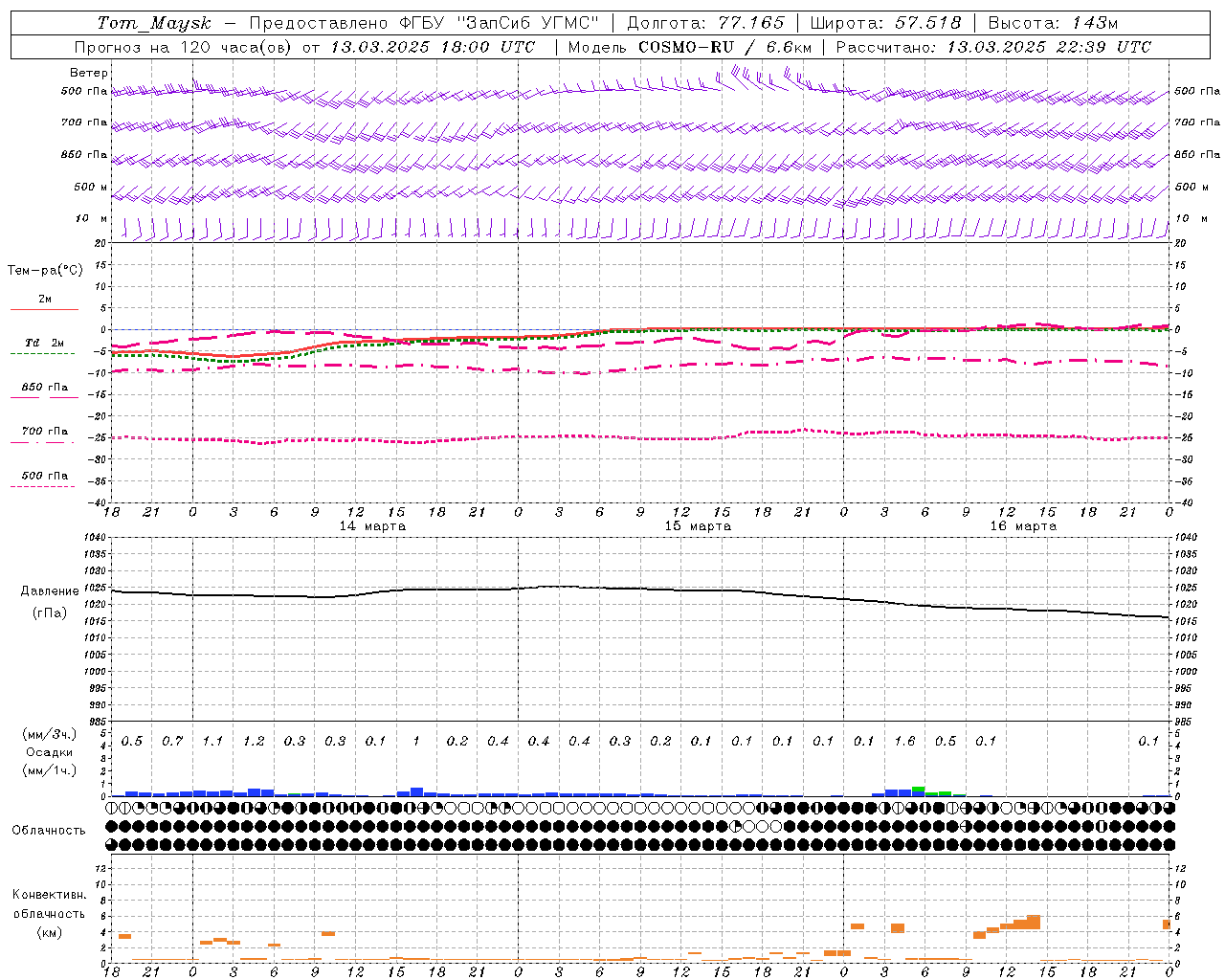
Task: Click the tallest orange convective cloud bar
Action: tap(1034, 922)
